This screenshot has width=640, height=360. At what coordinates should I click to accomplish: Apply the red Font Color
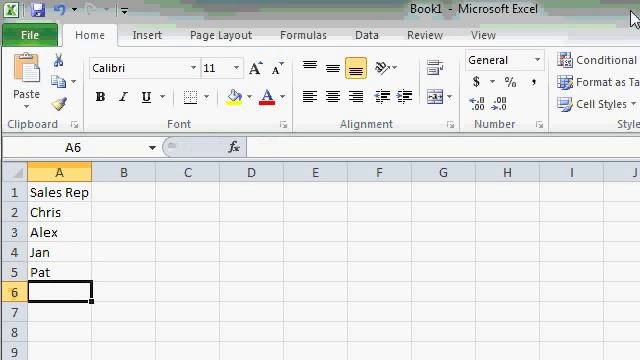pos(267,97)
